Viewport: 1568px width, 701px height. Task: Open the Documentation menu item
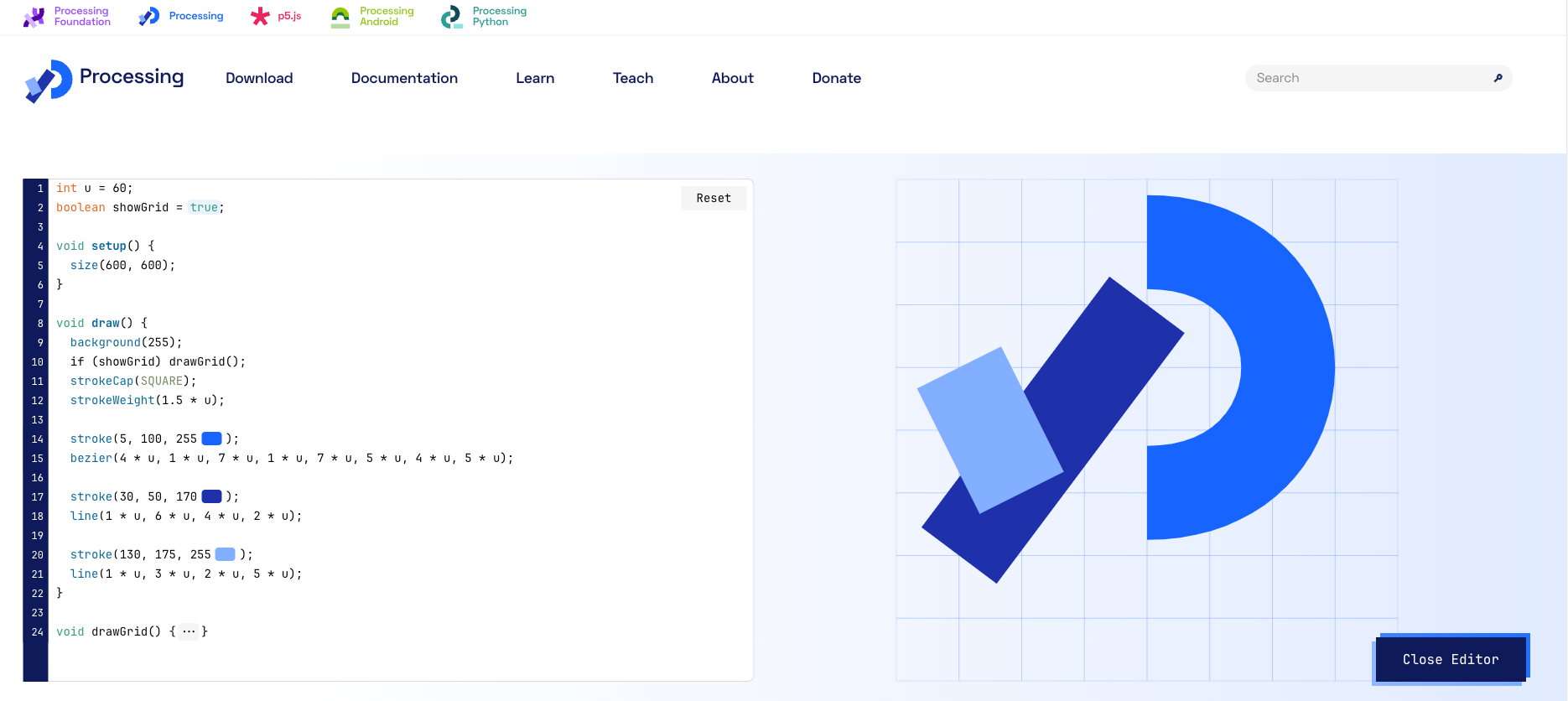pyautogui.click(x=404, y=78)
